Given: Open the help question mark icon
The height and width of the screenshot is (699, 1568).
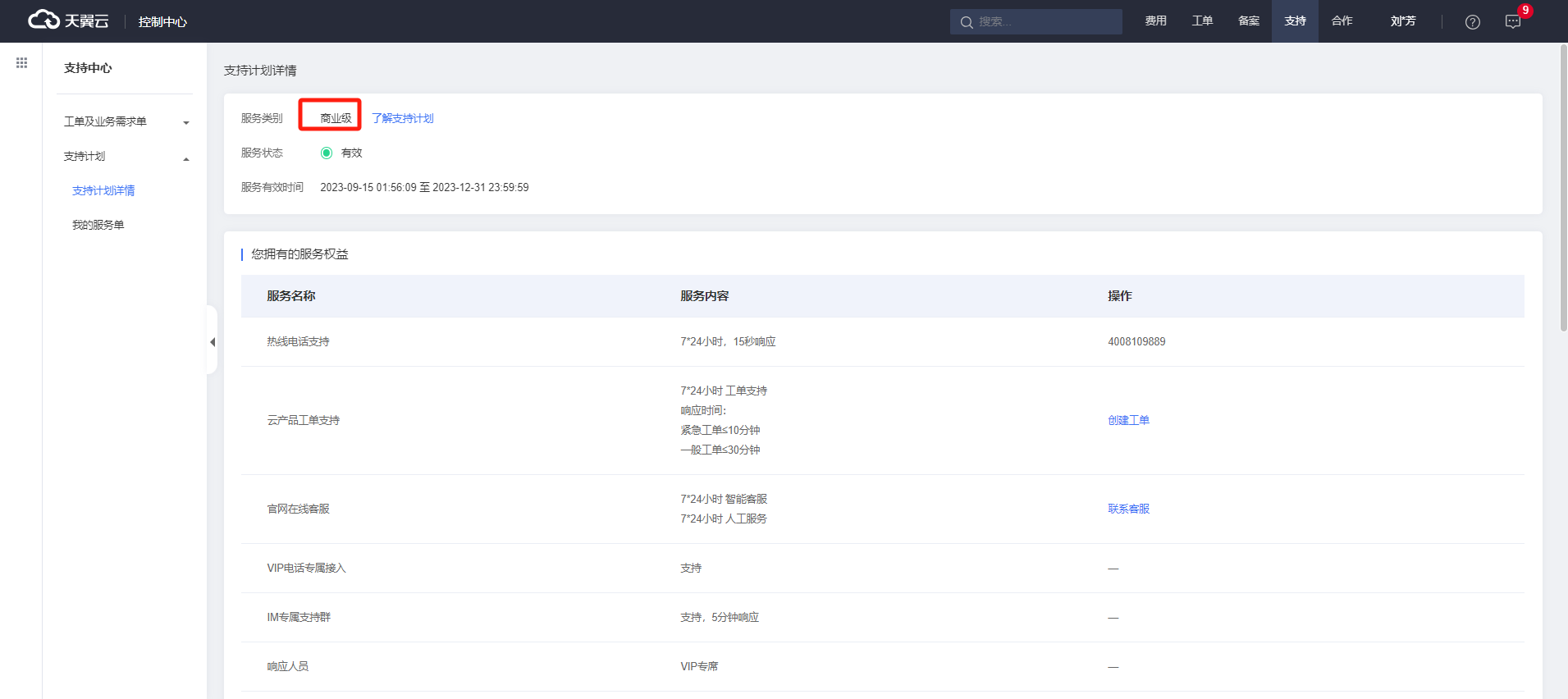Looking at the screenshot, I should (x=1472, y=22).
